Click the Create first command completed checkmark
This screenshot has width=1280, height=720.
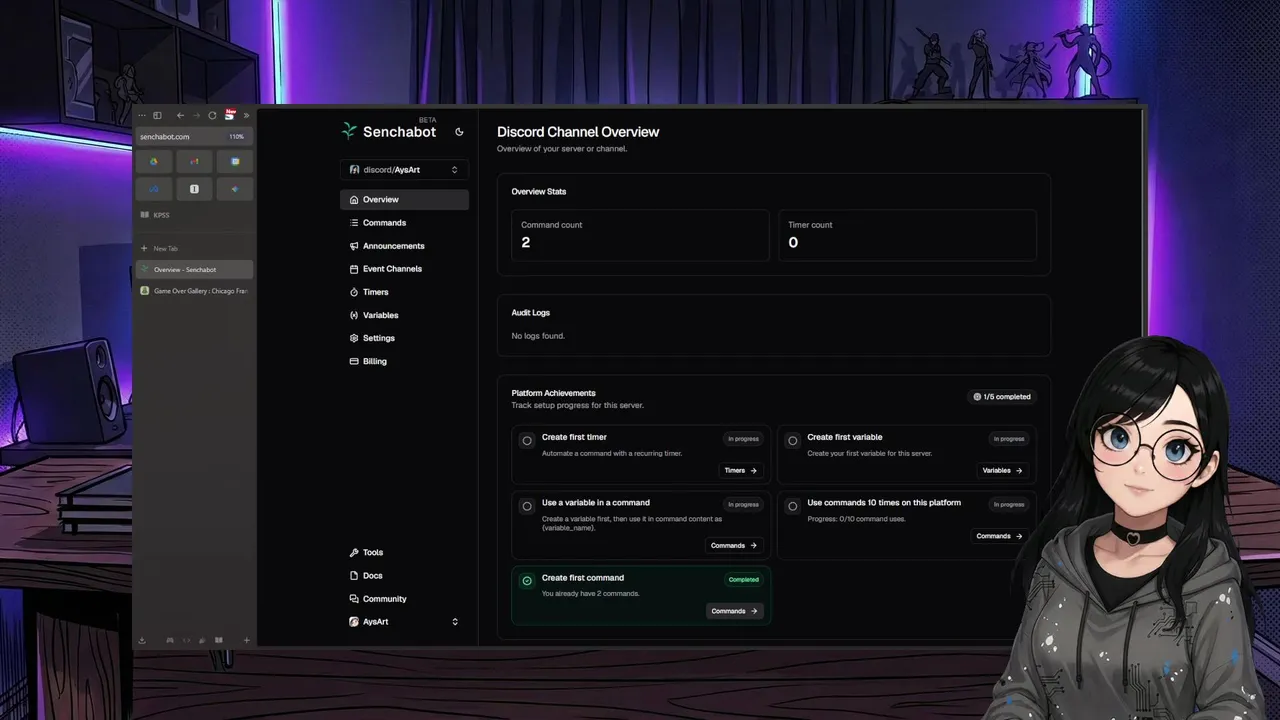click(527, 581)
